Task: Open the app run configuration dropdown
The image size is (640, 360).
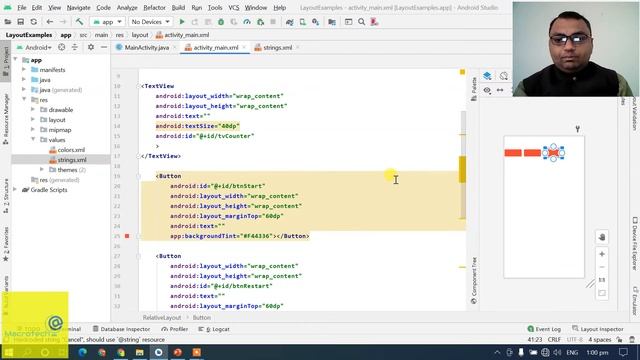Action: (108, 22)
